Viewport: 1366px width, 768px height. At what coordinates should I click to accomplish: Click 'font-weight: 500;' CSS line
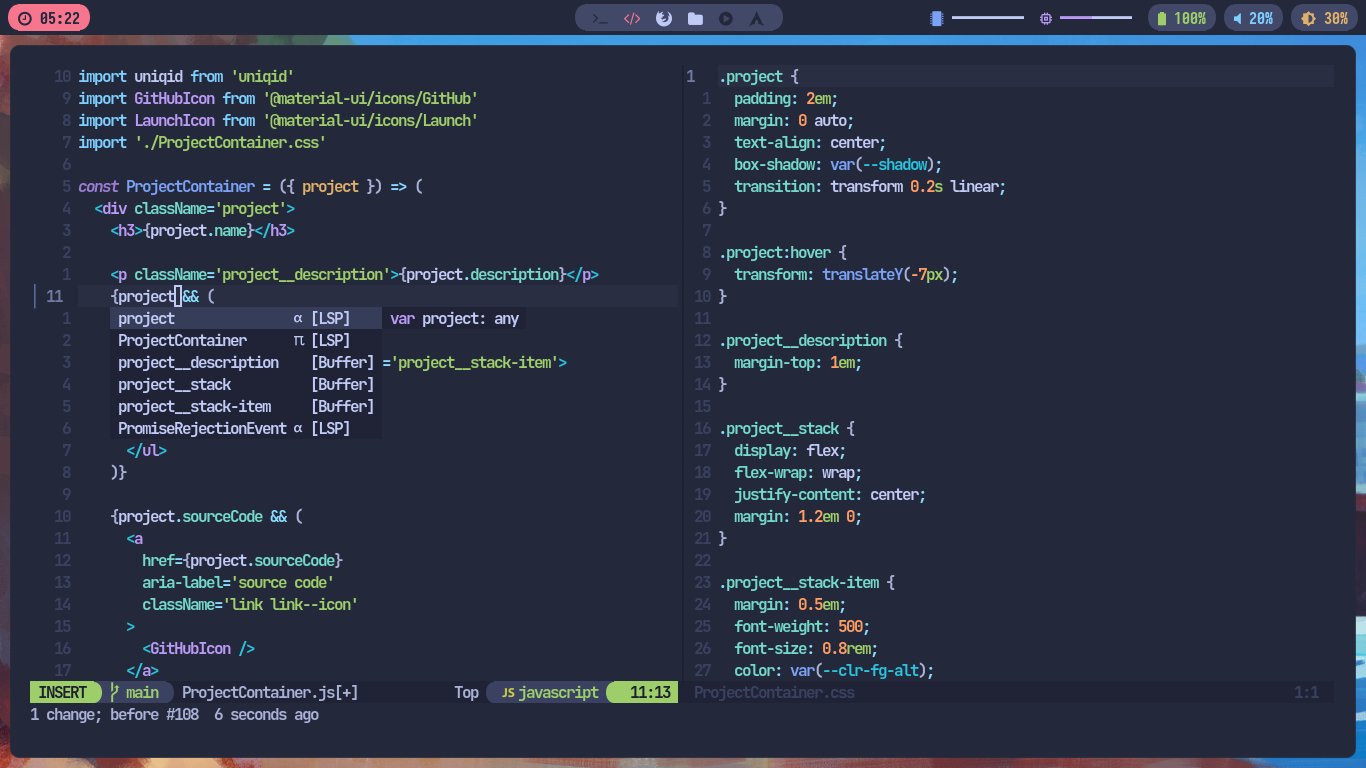click(802, 626)
